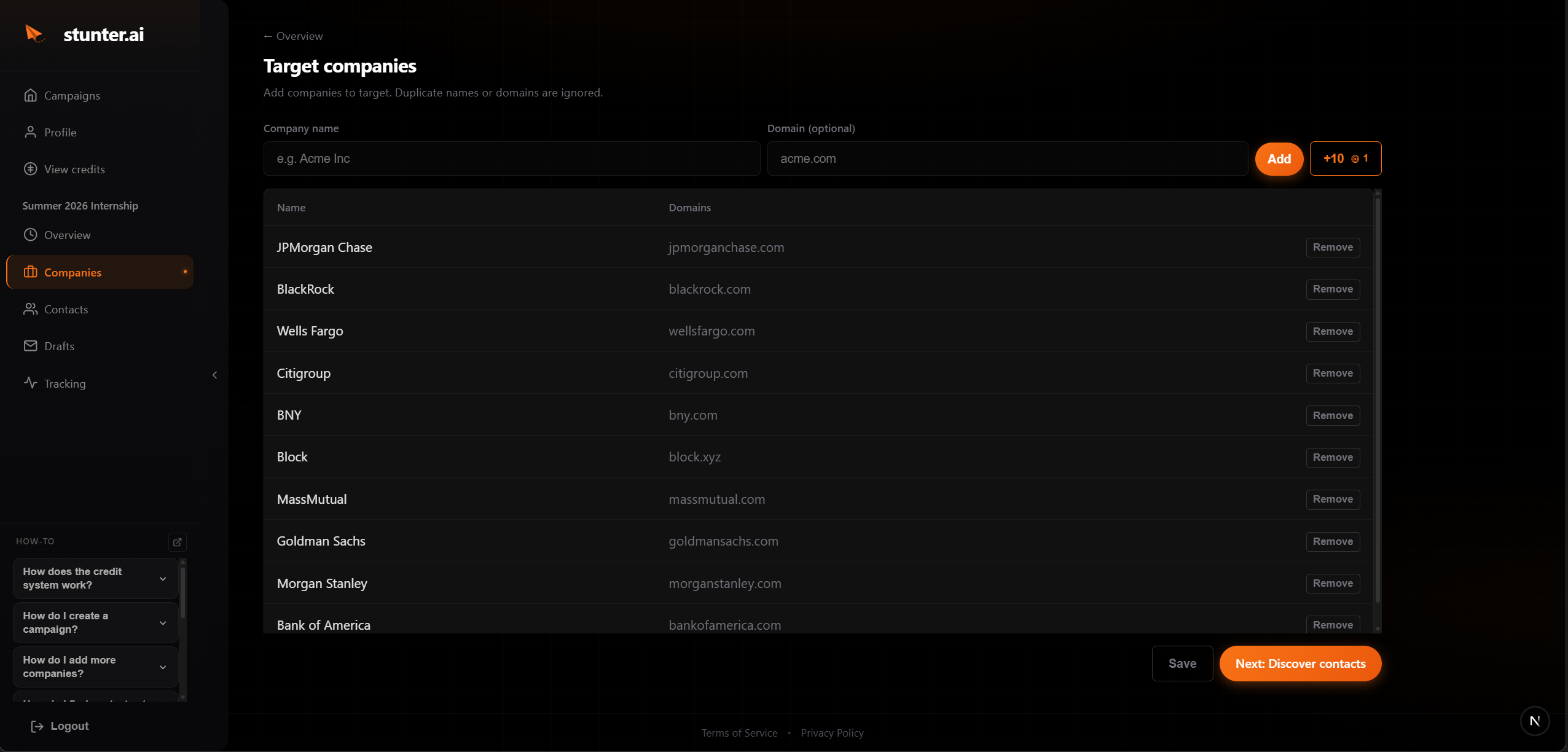
Task: Remove Goldman Sachs from the list
Action: 1333,542
